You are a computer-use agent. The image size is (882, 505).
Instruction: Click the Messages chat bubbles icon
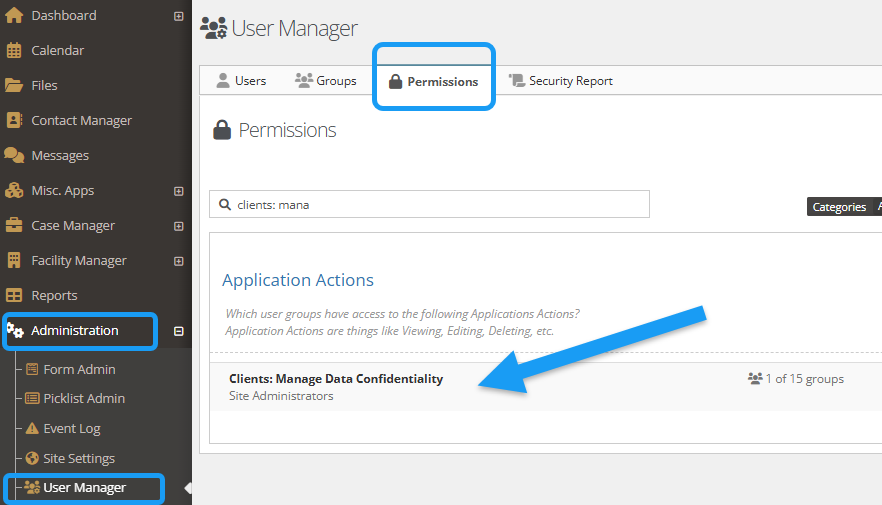click(x=14, y=156)
